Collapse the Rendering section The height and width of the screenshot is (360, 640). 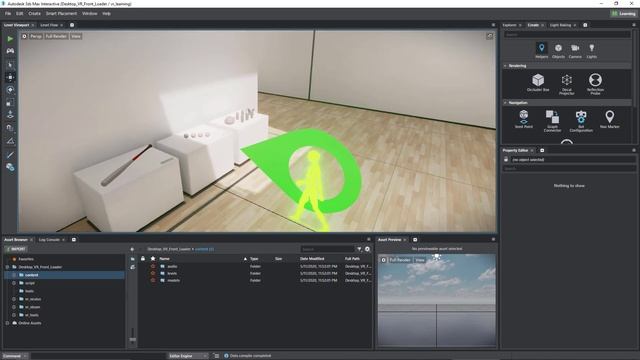point(505,66)
